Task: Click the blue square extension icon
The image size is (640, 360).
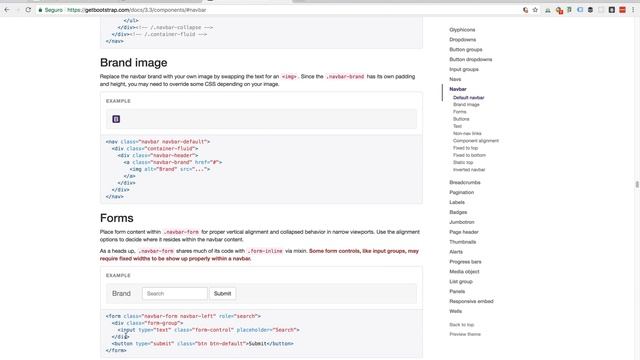Action: pos(580,10)
